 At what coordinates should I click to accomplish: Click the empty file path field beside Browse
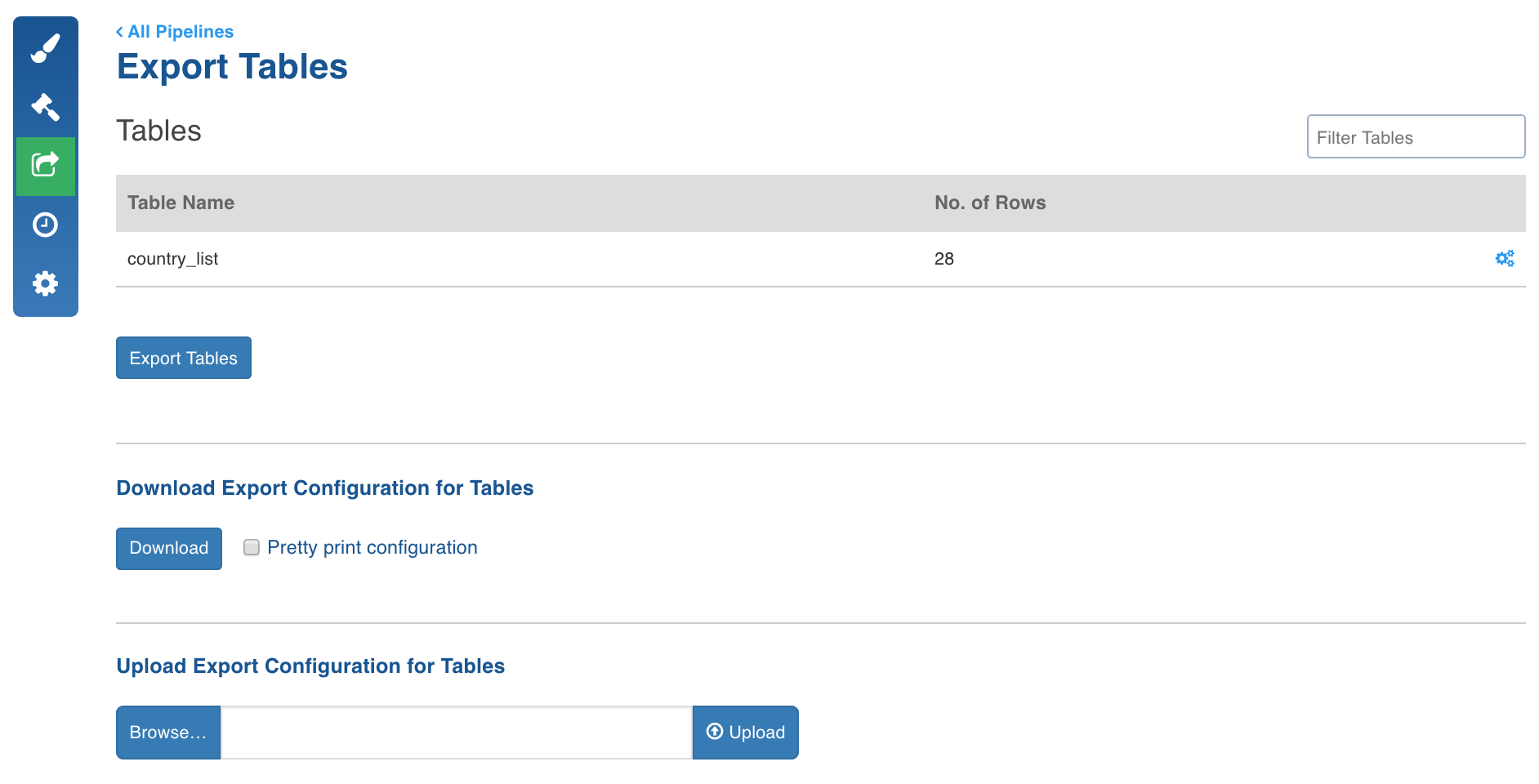[x=456, y=733]
